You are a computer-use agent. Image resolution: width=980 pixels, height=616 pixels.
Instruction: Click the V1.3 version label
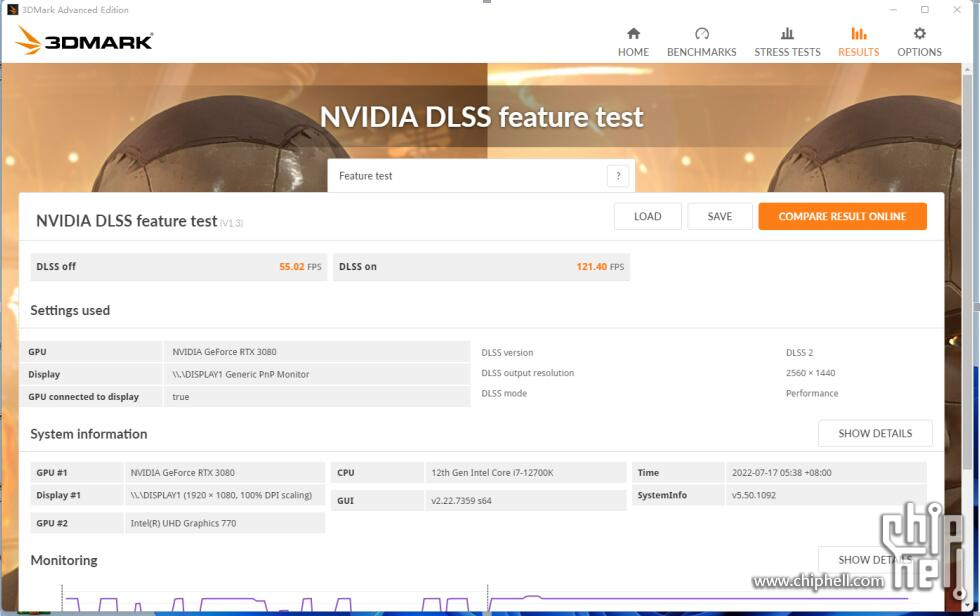pos(231,223)
